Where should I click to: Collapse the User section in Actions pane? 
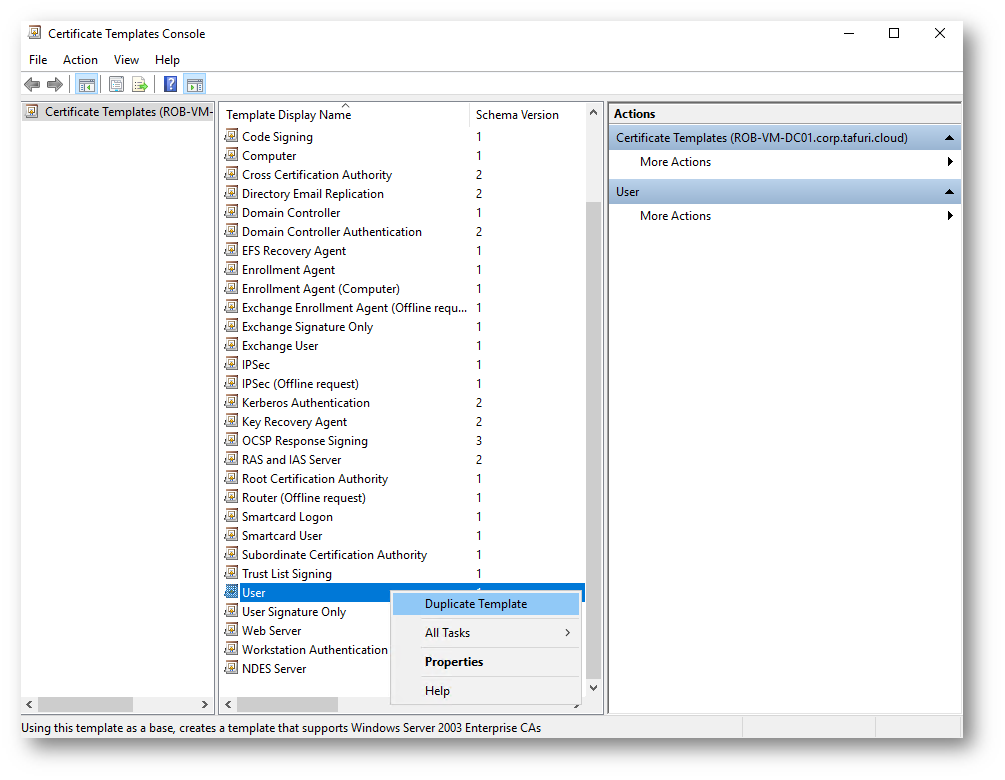click(949, 192)
